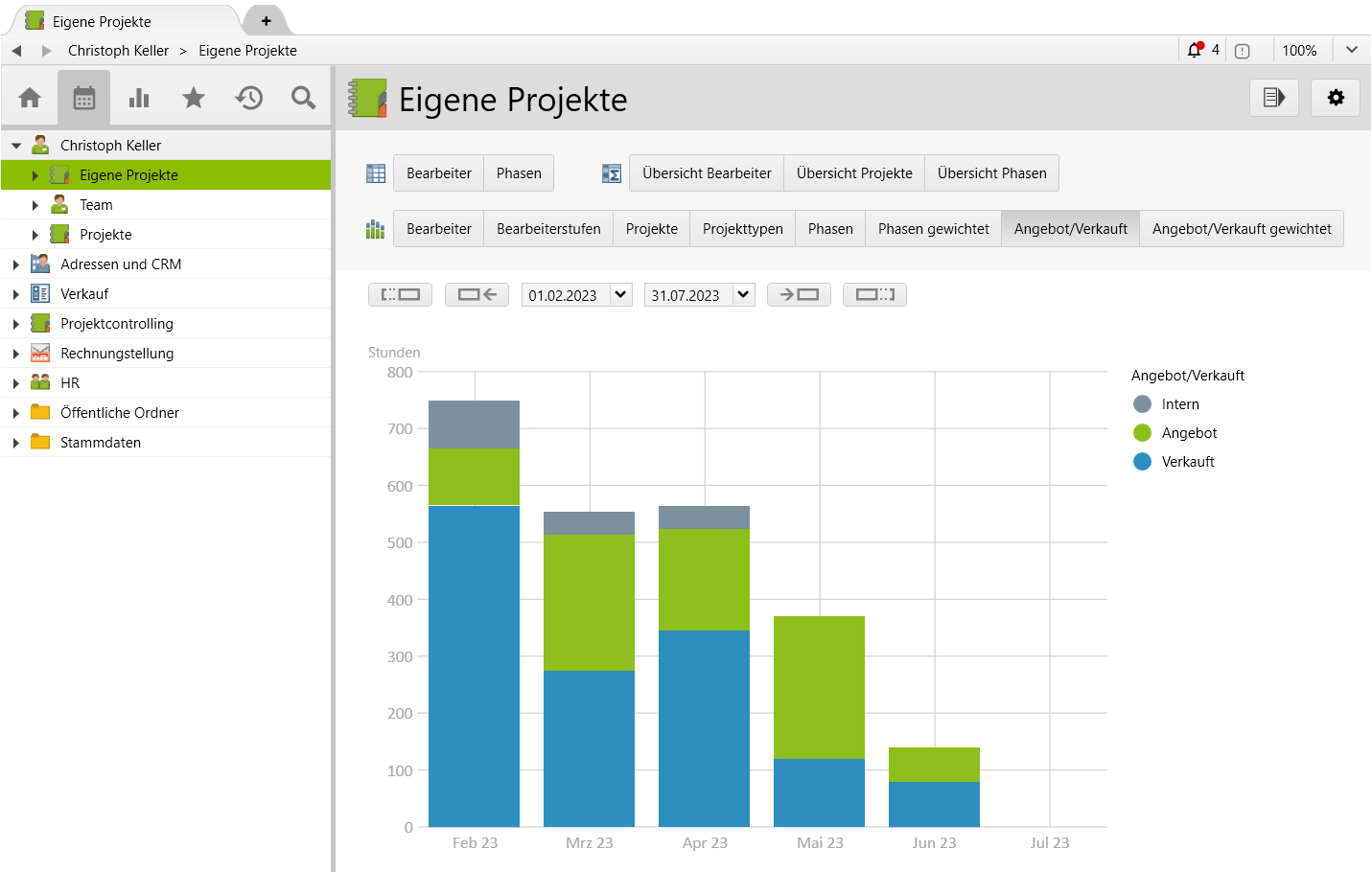Select the calendar icon in sidebar toolbar

[x=84, y=98]
